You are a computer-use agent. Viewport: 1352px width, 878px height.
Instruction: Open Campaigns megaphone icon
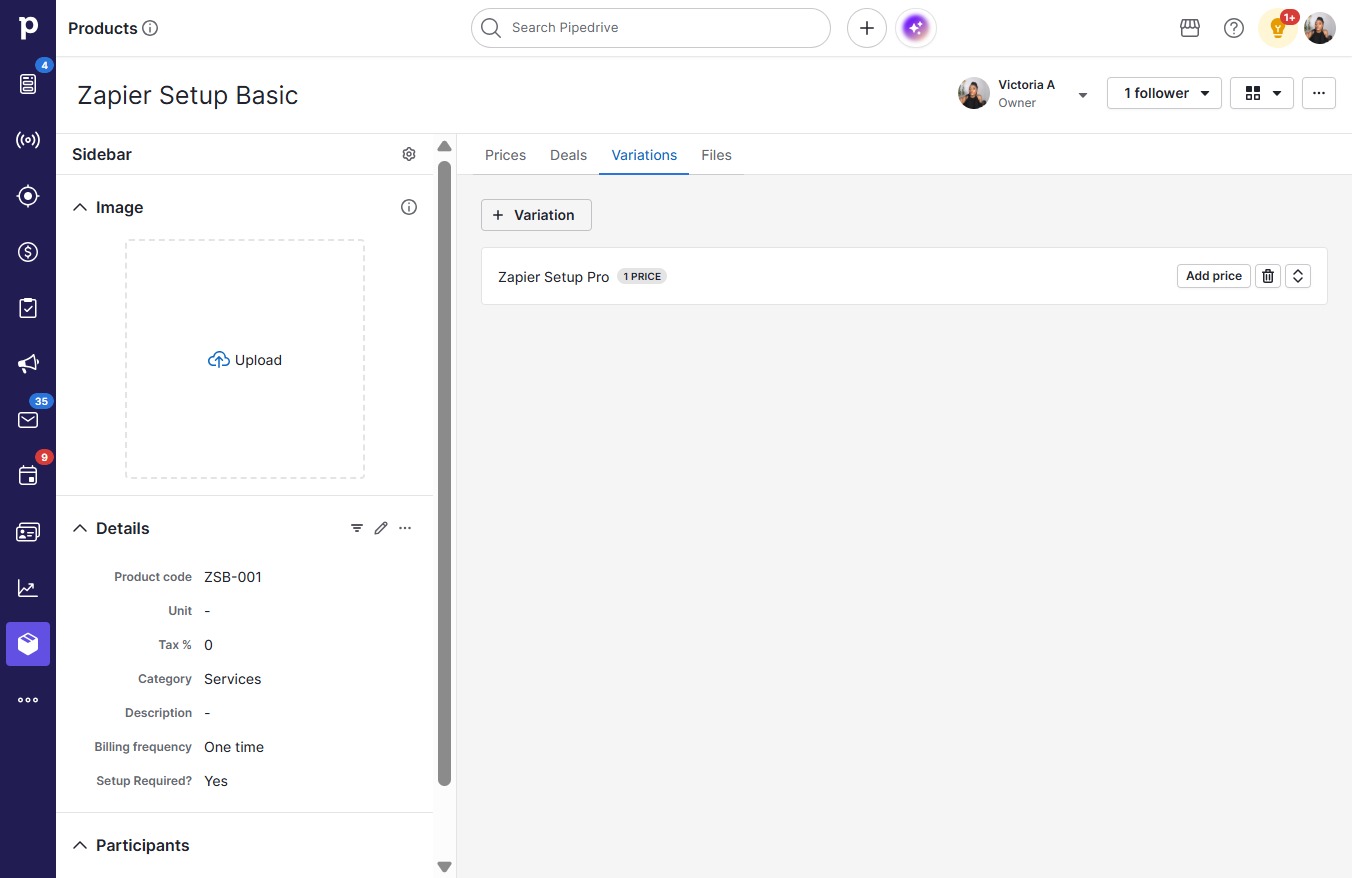pos(28,364)
